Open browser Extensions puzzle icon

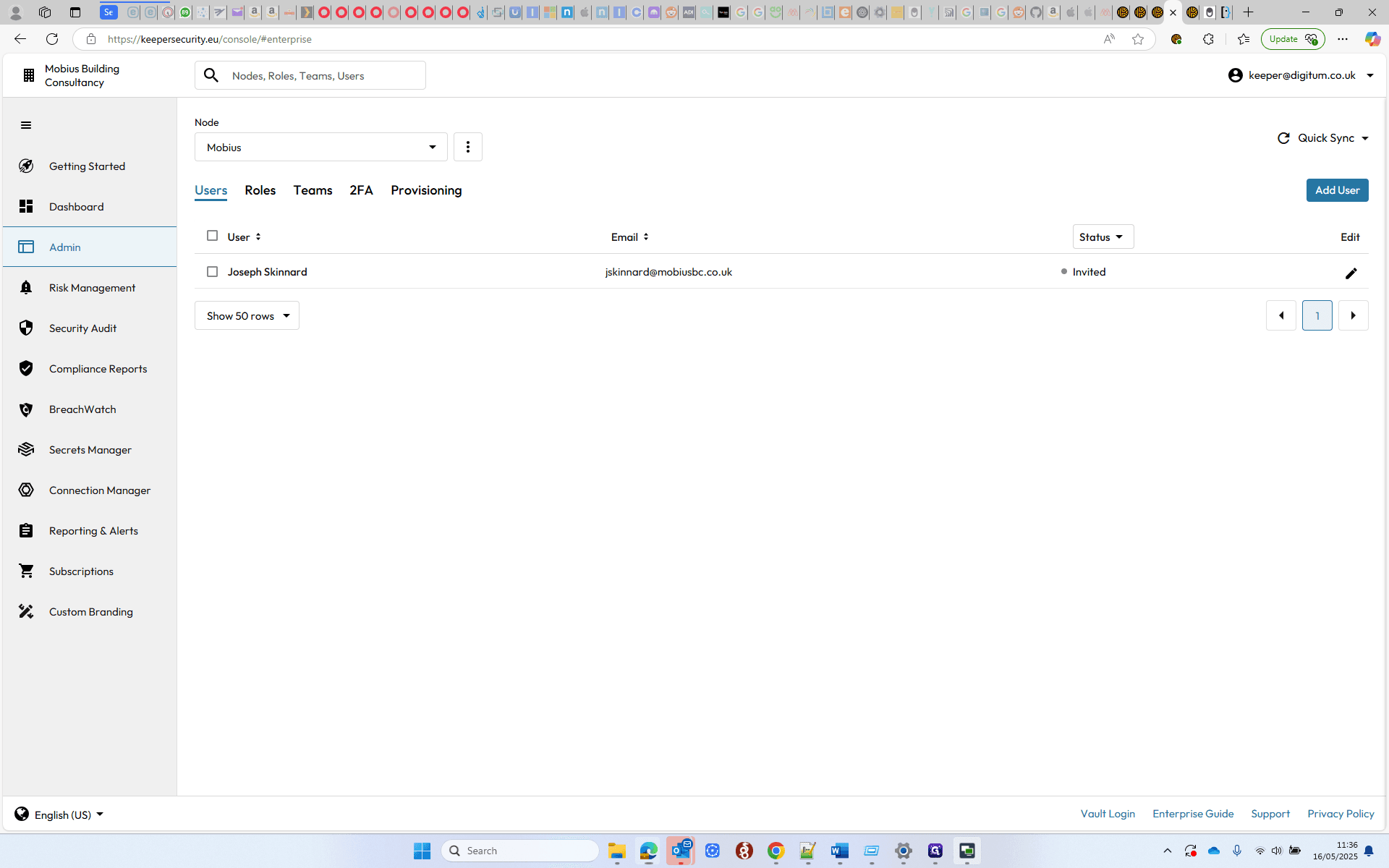pyautogui.click(x=1208, y=39)
